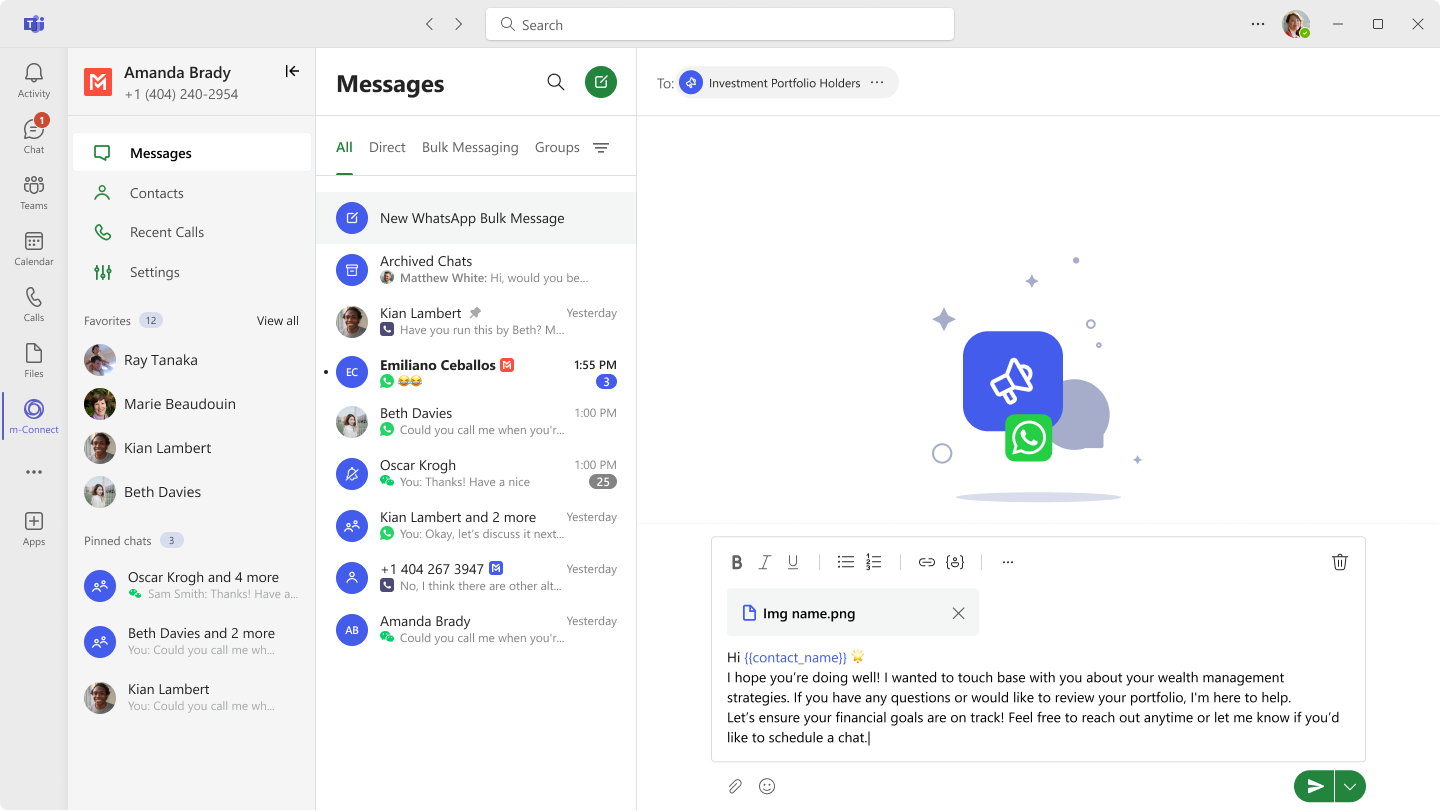Open the profile avatar in title bar
This screenshot has height=811, width=1440.
pyautogui.click(x=1296, y=24)
